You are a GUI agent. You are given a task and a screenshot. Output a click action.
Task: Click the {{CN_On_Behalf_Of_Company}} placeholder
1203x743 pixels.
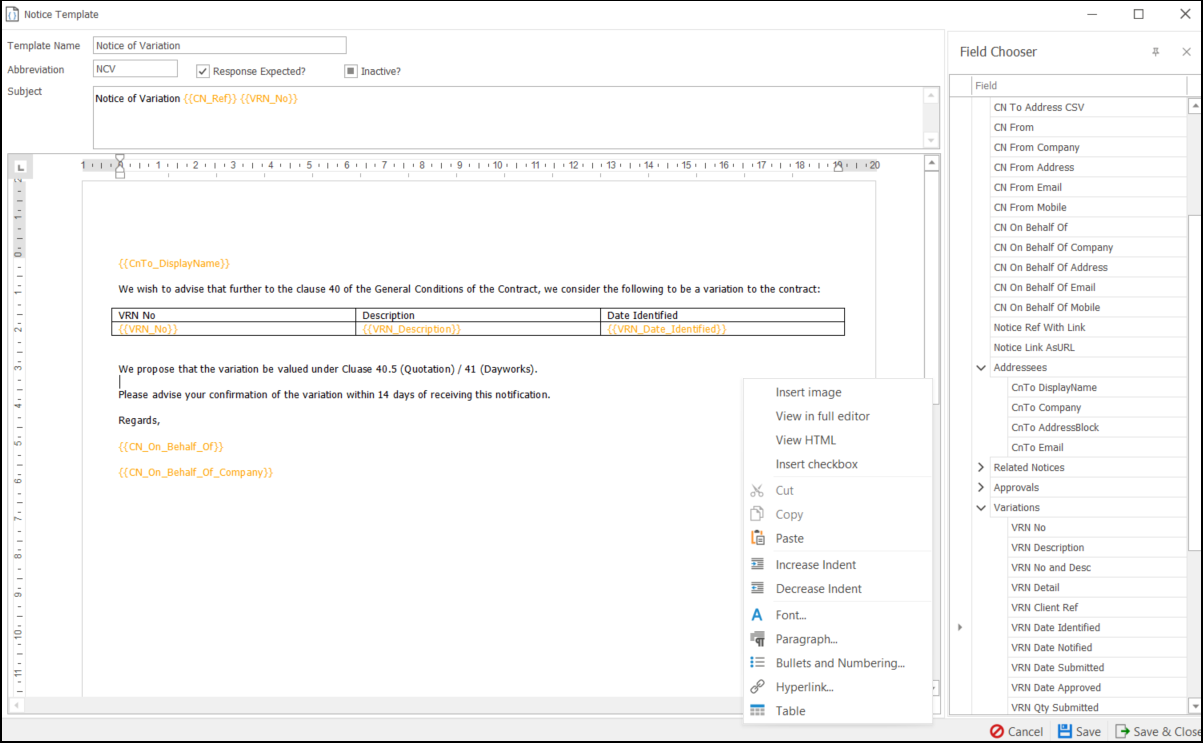tap(195, 472)
